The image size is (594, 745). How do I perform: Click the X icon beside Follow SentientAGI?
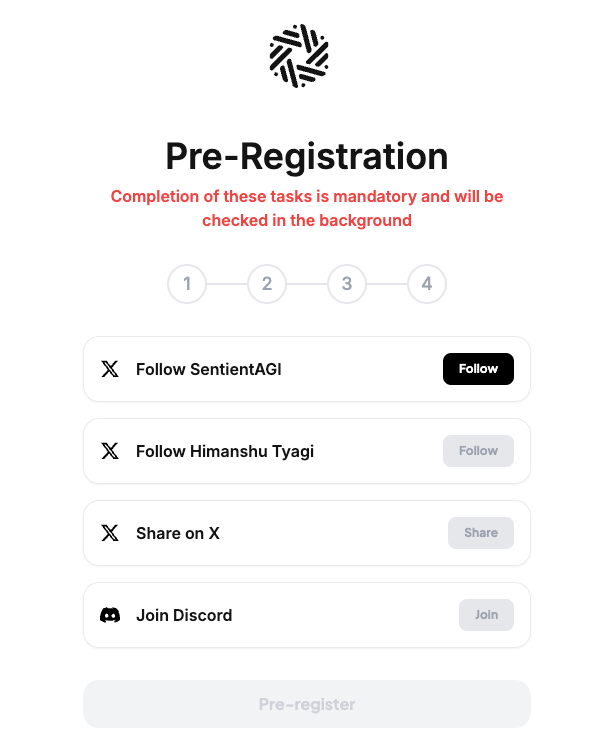110,369
